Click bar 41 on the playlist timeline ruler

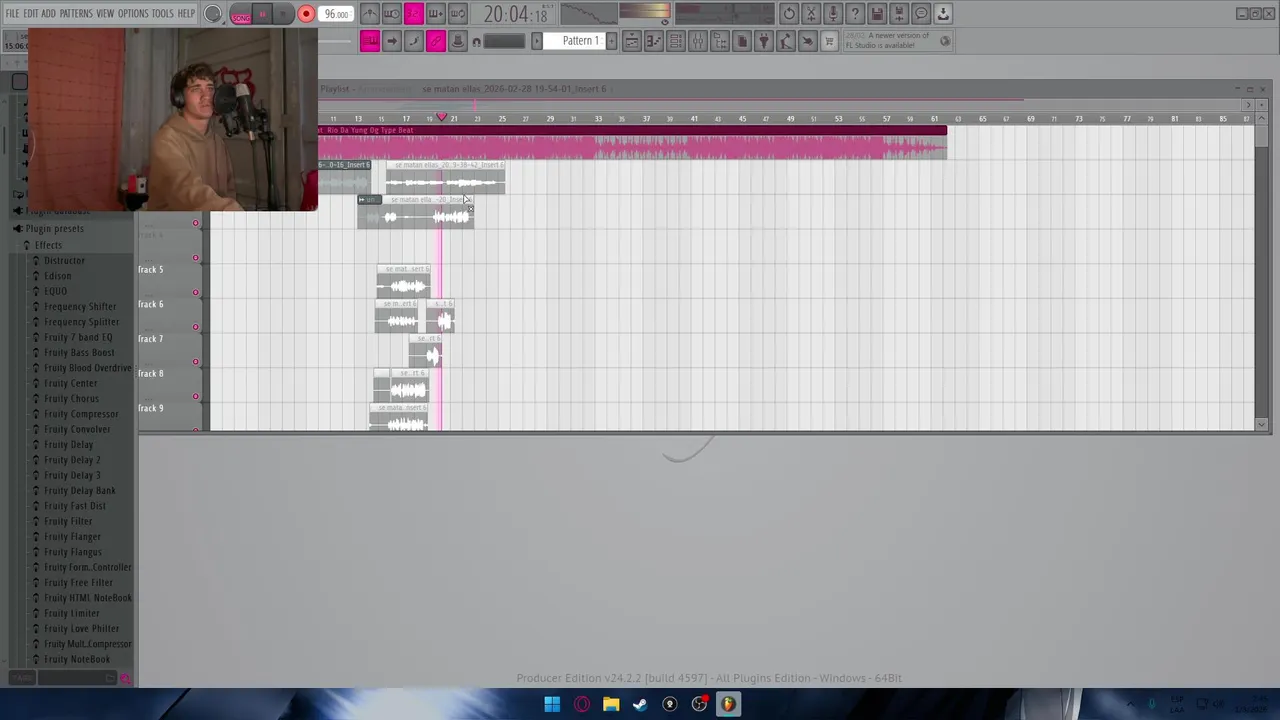pyautogui.click(x=694, y=119)
